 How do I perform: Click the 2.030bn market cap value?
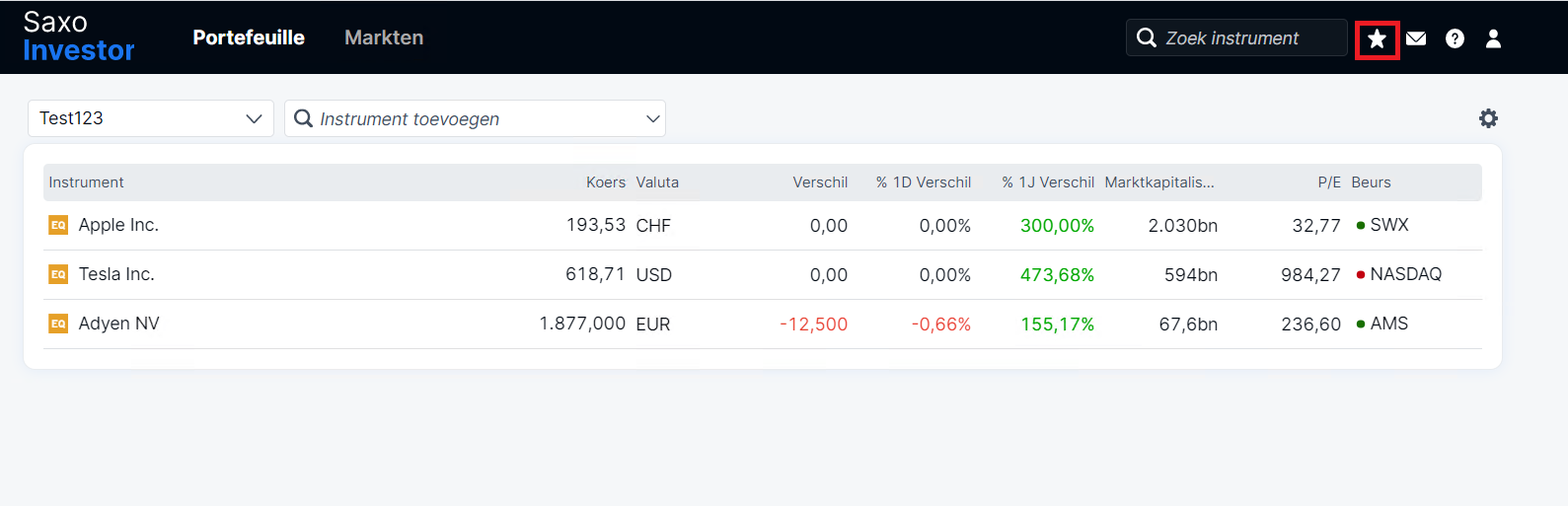pos(1182,226)
